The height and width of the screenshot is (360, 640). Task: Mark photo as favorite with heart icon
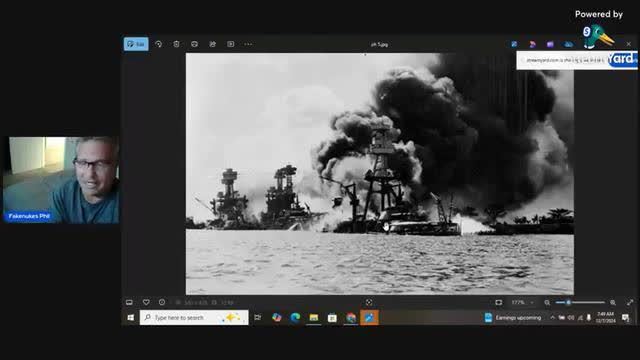point(146,302)
